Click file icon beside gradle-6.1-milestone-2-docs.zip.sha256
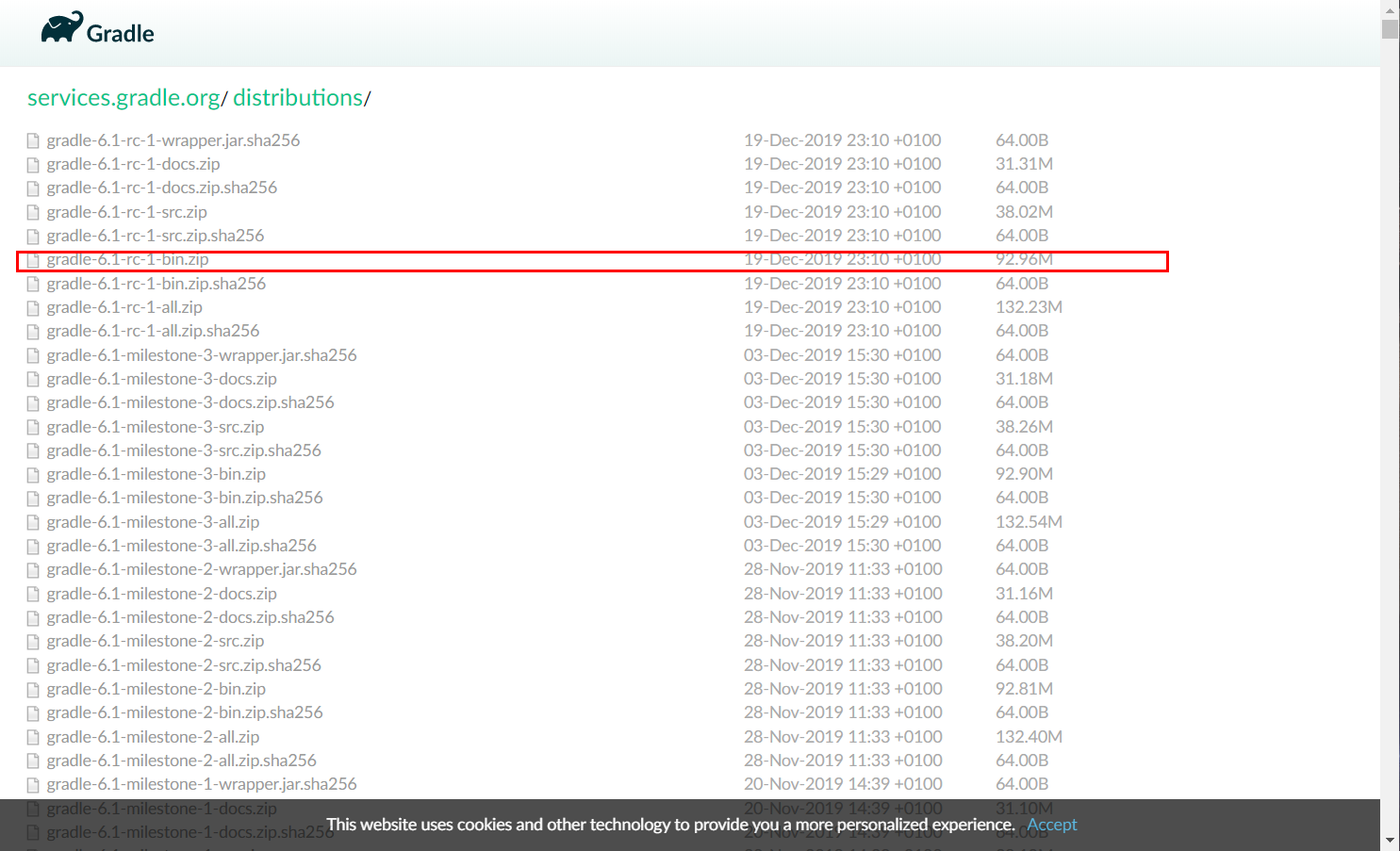Image resolution: width=1400 pixels, height=851 pixels. coord(34,618)
